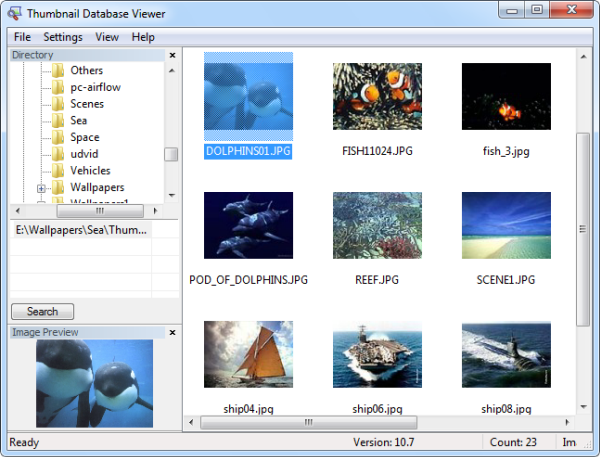This screenshot has height=457, width=600.
Task: Open the Help menu
Action: 143,37
